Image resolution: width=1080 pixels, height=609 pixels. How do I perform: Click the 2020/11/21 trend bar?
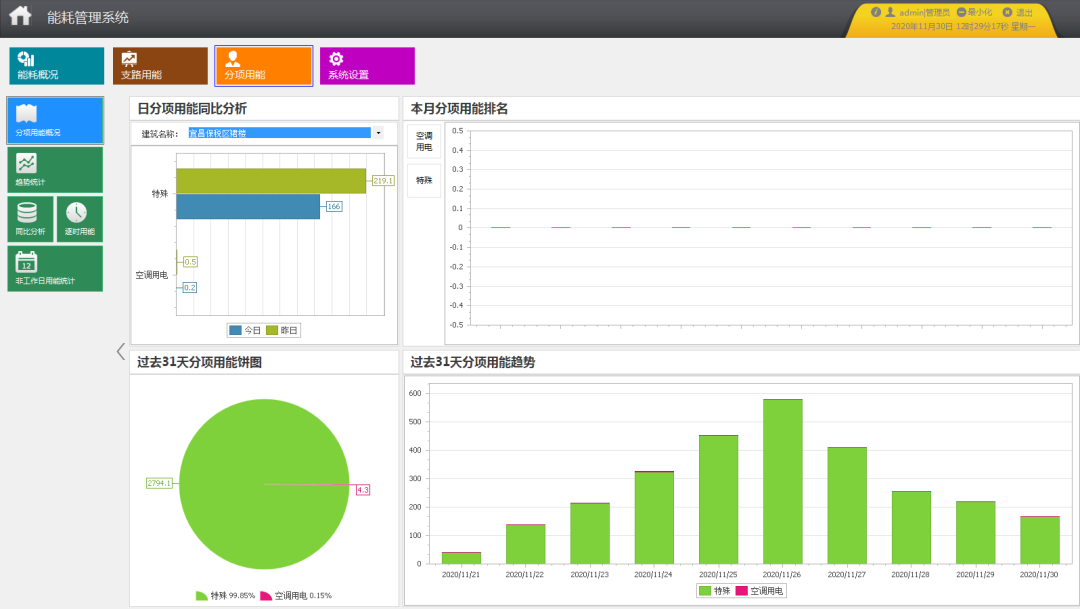461,558
